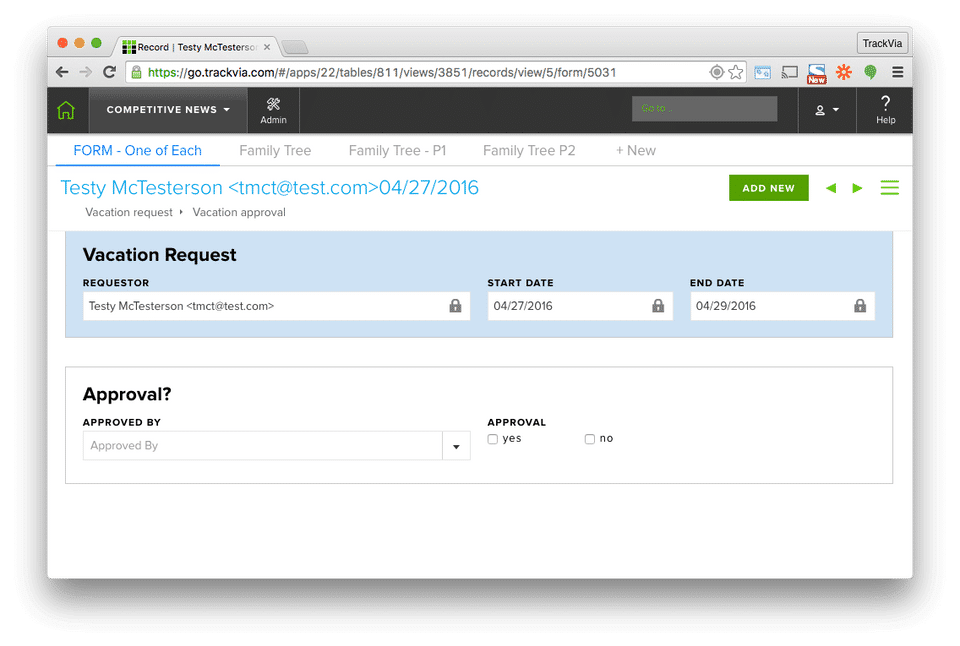Go to next record with right arrow

tap(857, 188)
